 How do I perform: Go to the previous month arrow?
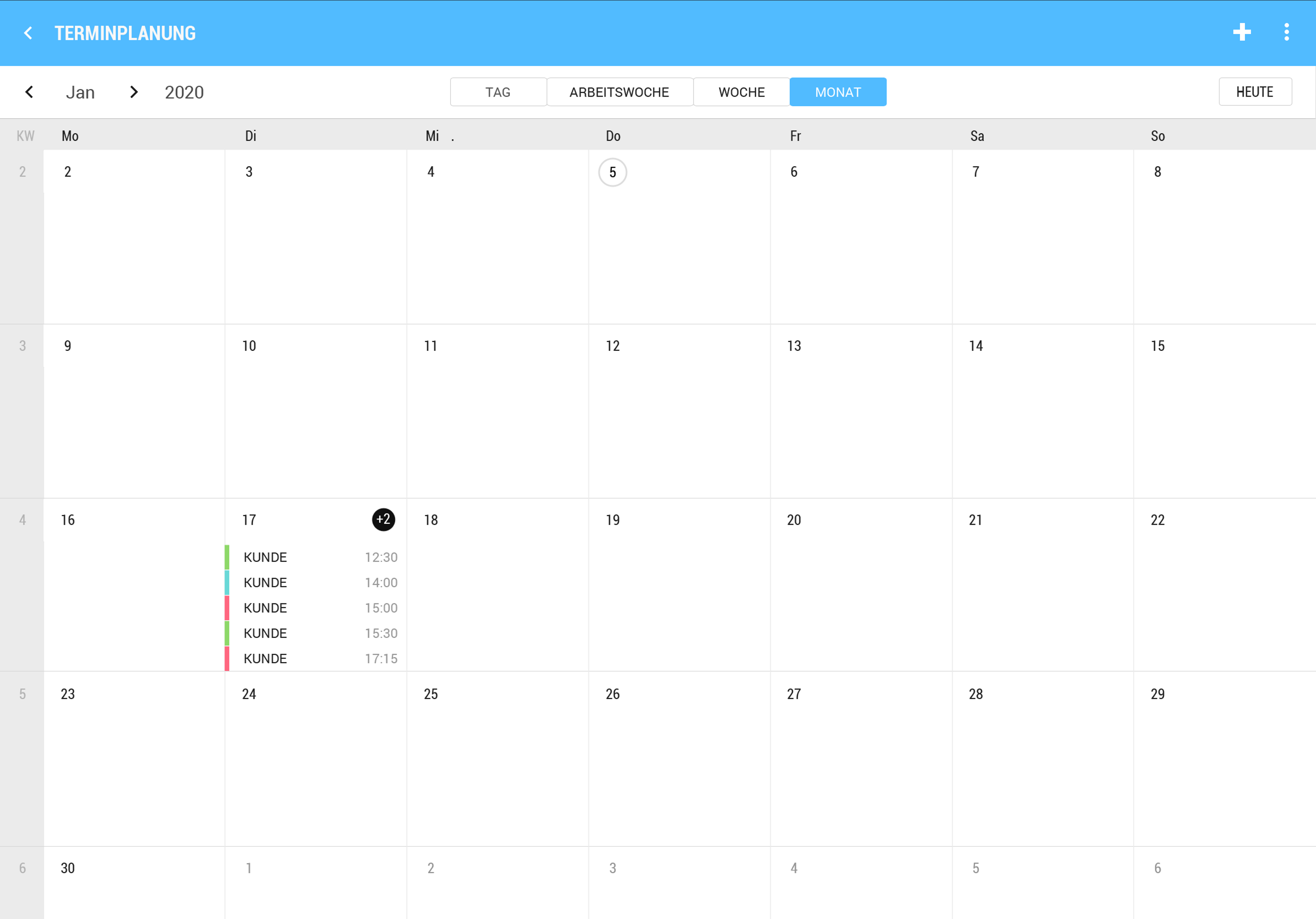point(29,92)
